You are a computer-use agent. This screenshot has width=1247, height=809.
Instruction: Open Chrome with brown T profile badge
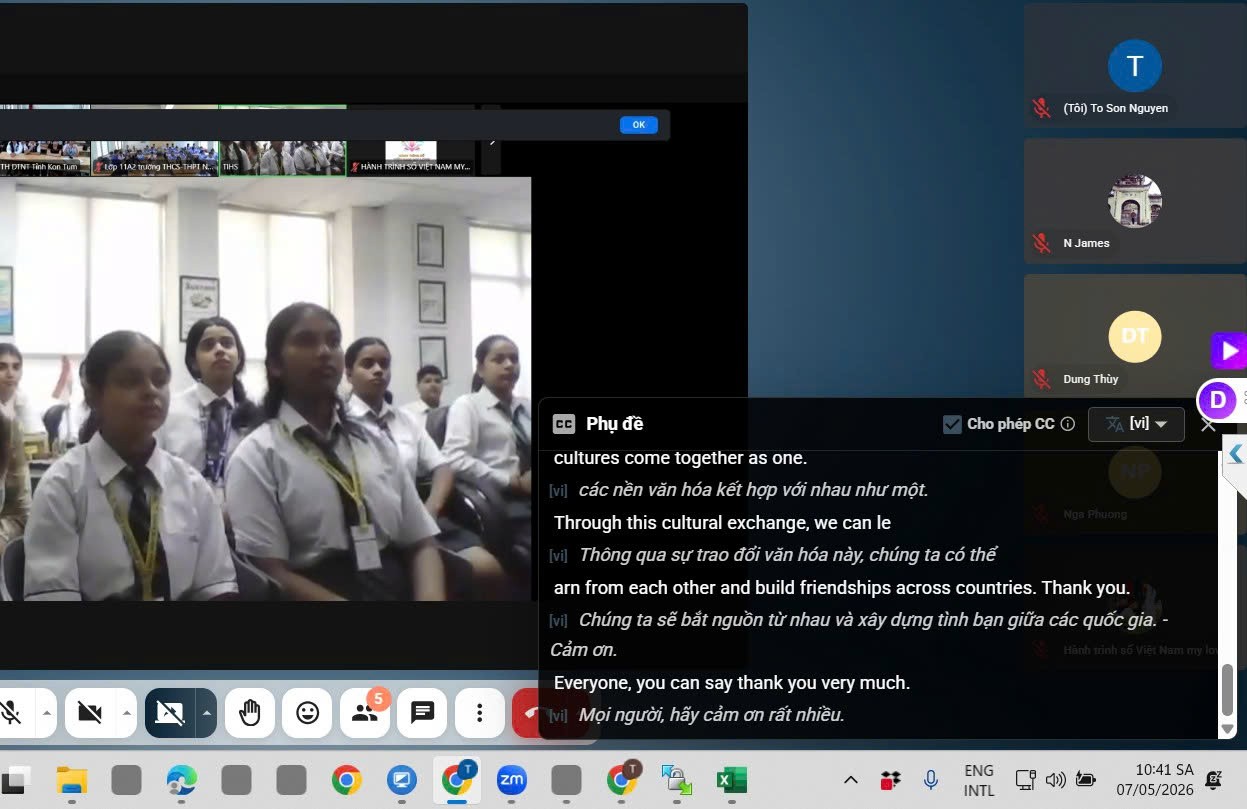pos(622,780)
